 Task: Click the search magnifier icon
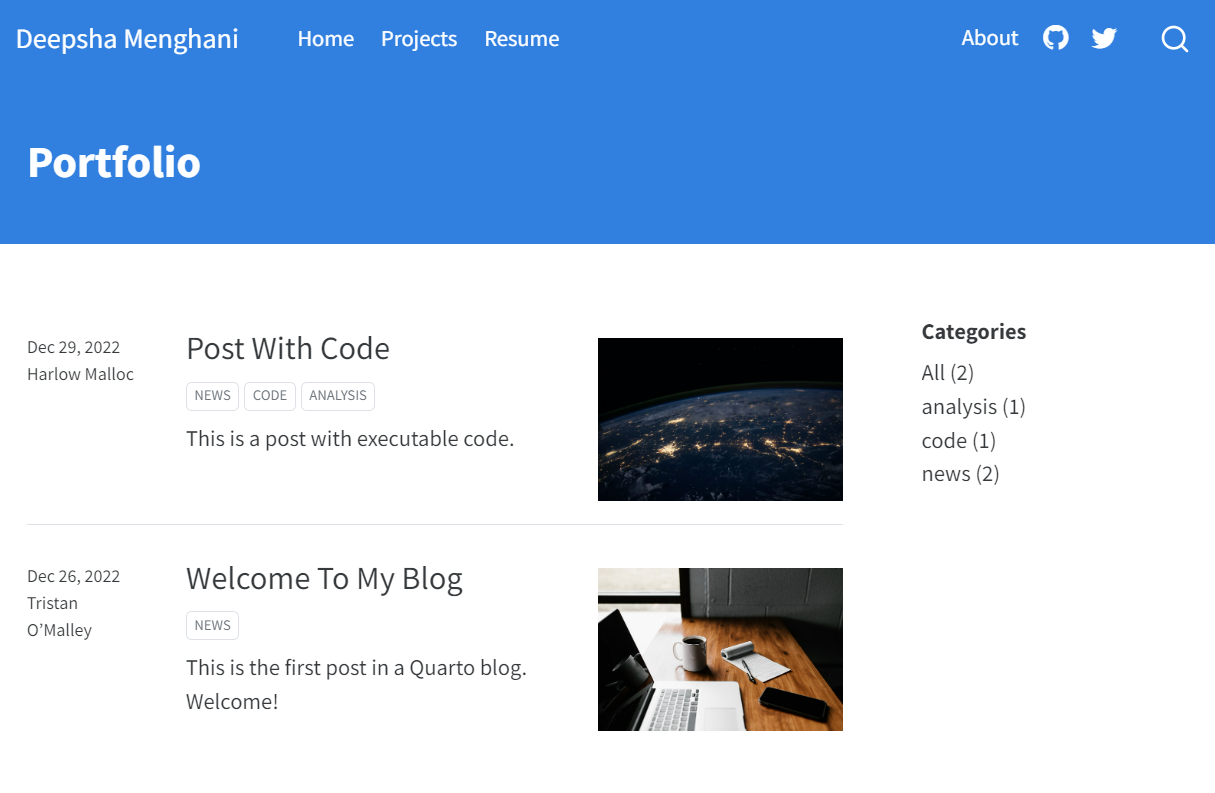click(1174, 39)
